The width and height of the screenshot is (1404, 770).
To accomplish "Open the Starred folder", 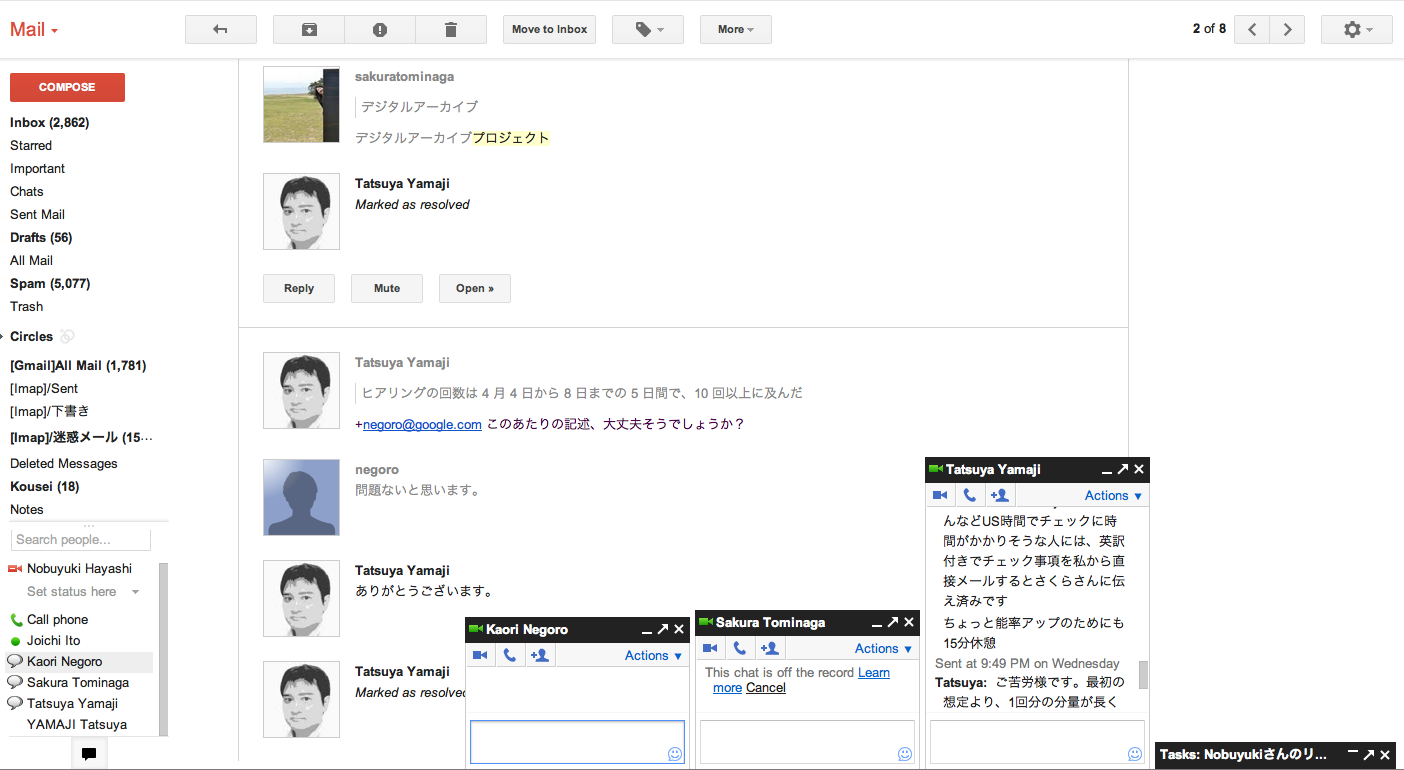I will 31,145.
